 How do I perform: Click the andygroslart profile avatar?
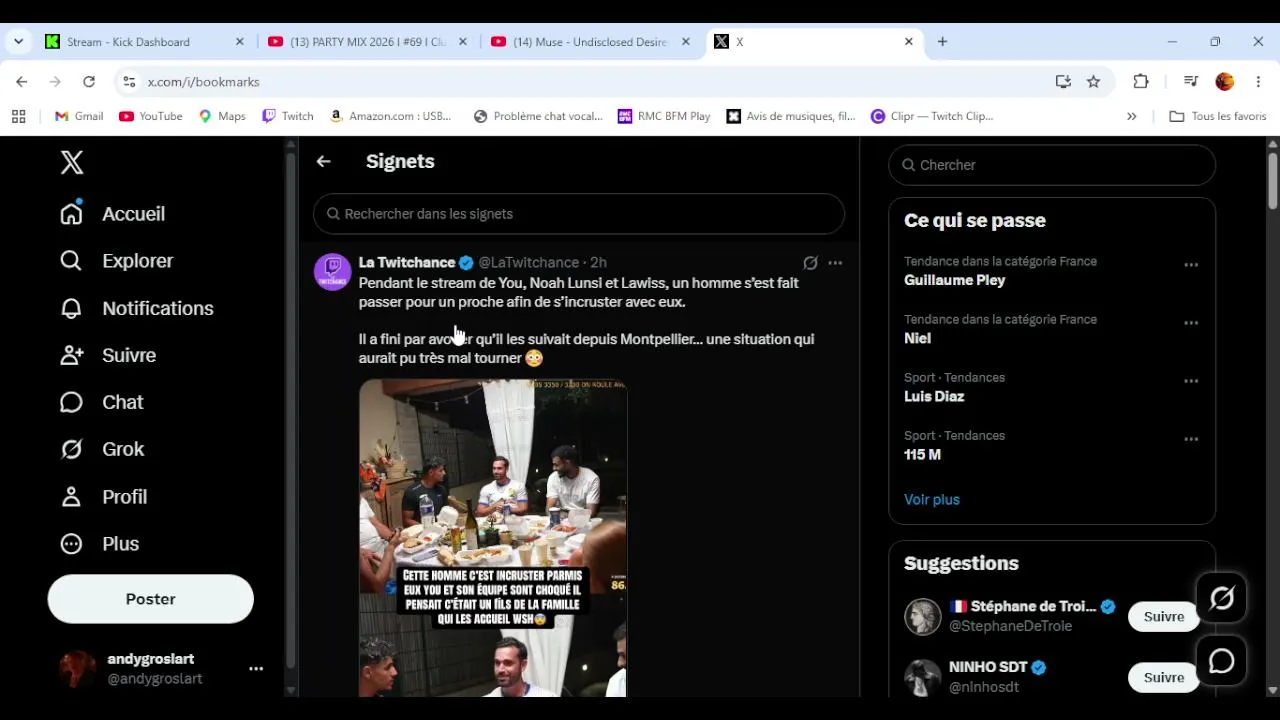click(78, 669)
